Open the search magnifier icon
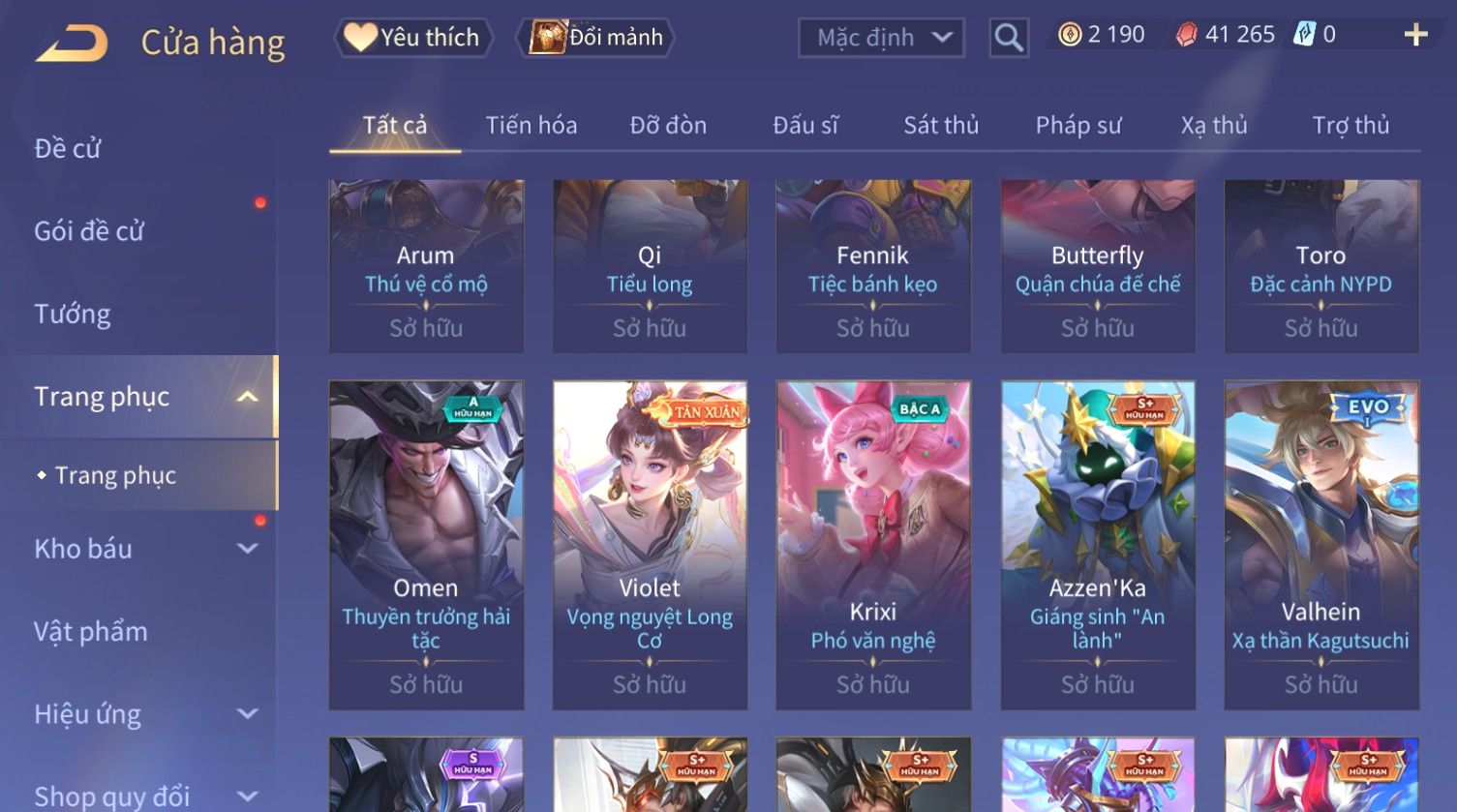Viewport: 1457px width, 812px height. pyautogui.click(x=1009, y=38)
